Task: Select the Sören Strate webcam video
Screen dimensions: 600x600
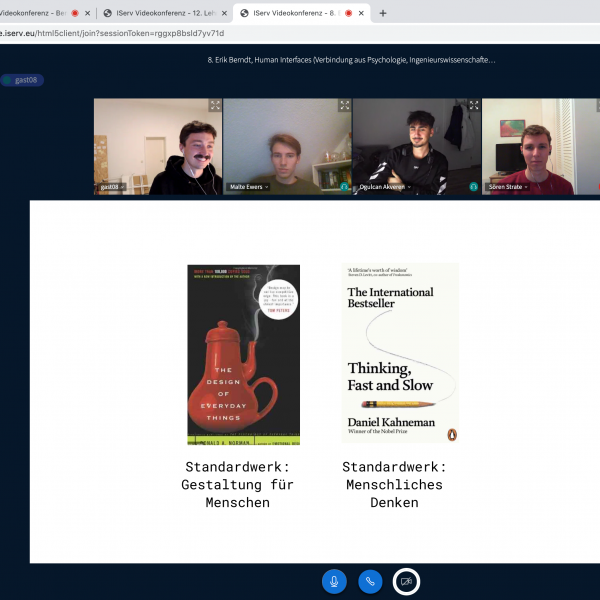Action: pos(541,147)
